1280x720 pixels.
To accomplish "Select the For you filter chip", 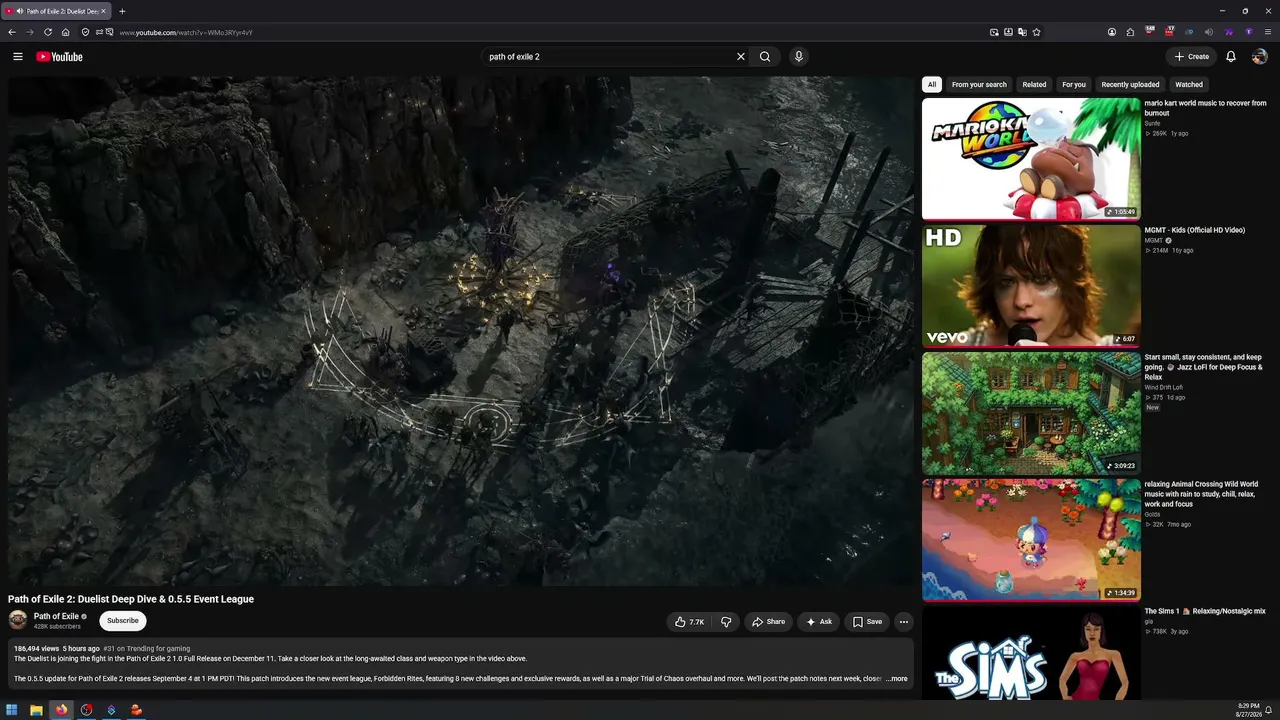I will point(1074,85).
